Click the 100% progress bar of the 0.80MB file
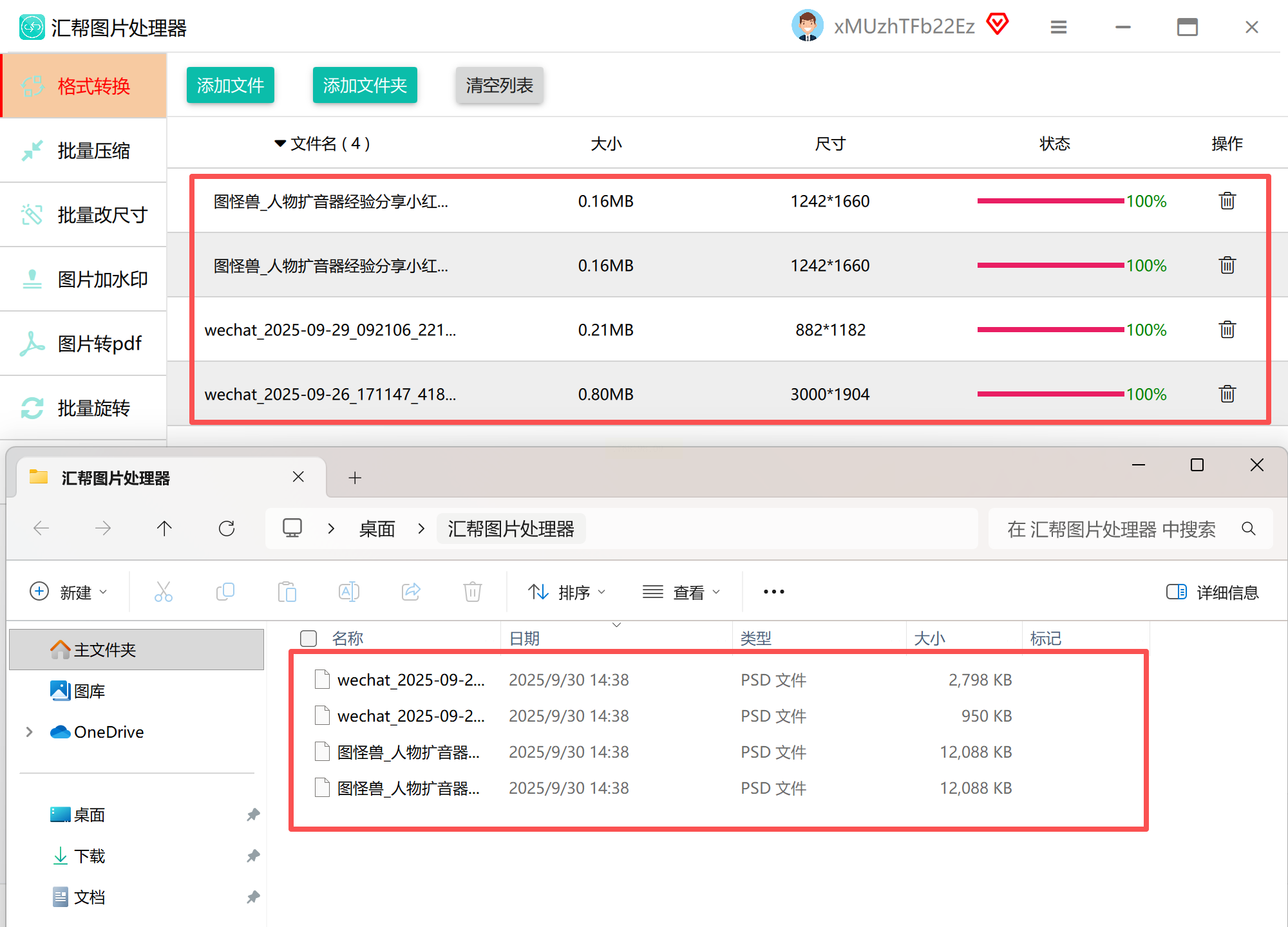 click(1051, 394)
